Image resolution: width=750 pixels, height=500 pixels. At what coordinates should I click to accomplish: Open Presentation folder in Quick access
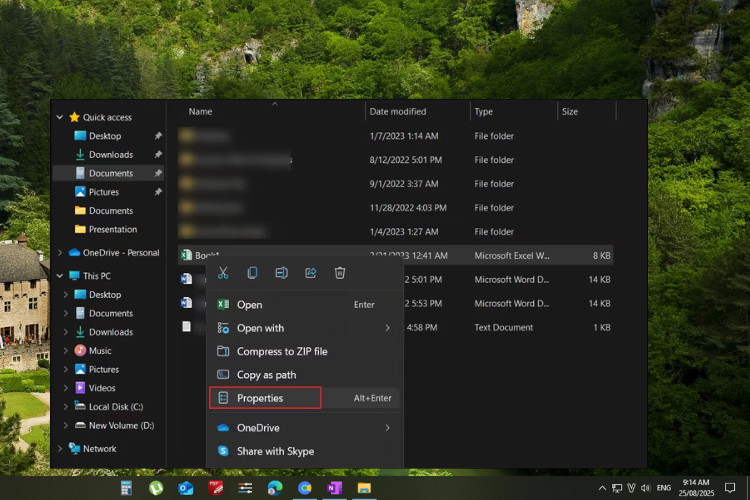112,229
